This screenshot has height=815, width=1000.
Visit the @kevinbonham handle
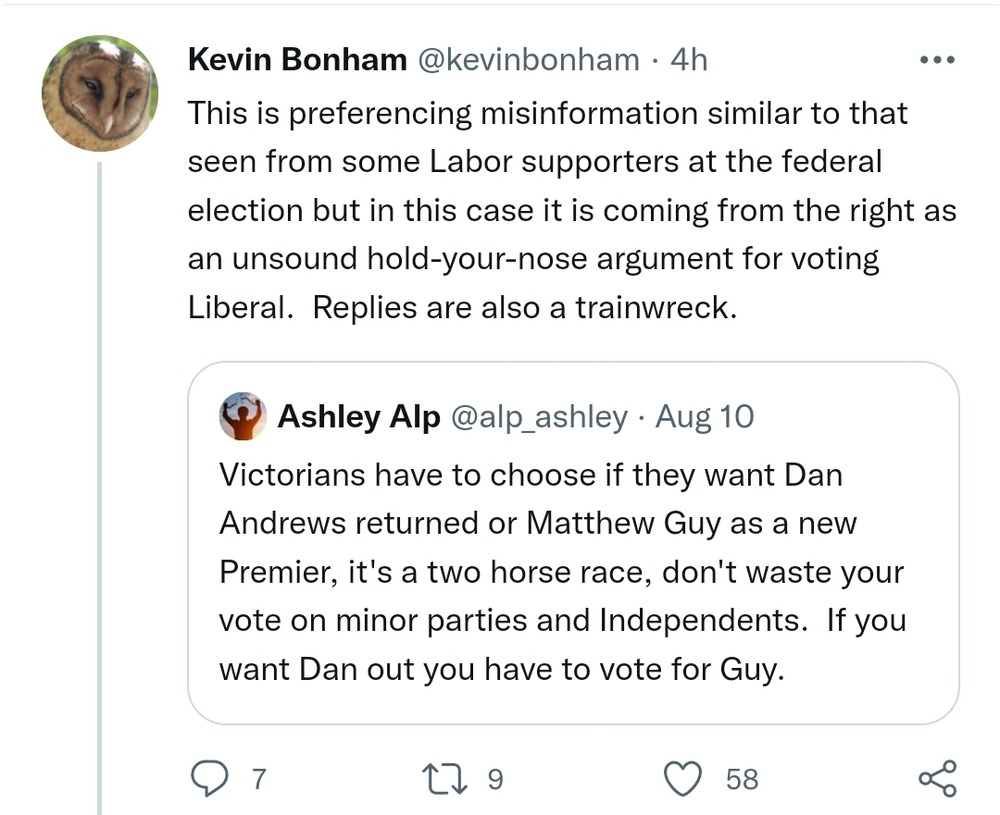pyautogui.click(x=527, y=60)
